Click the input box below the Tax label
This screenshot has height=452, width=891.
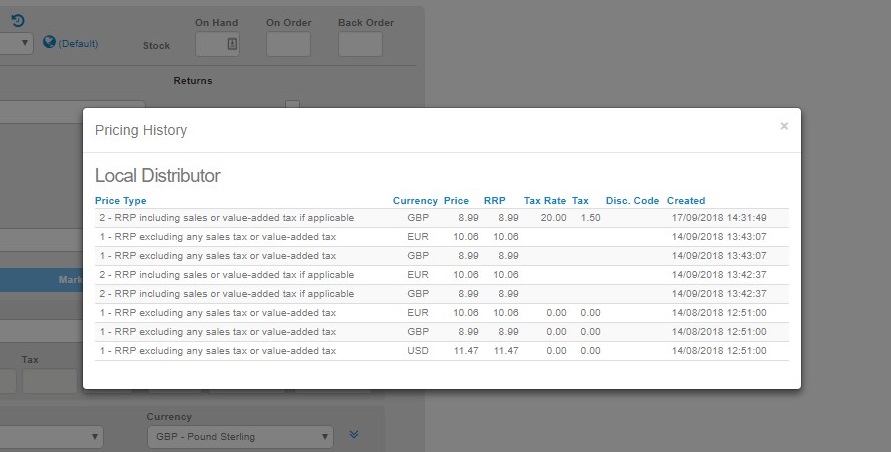pyautogui.click(x=49, y=381)
